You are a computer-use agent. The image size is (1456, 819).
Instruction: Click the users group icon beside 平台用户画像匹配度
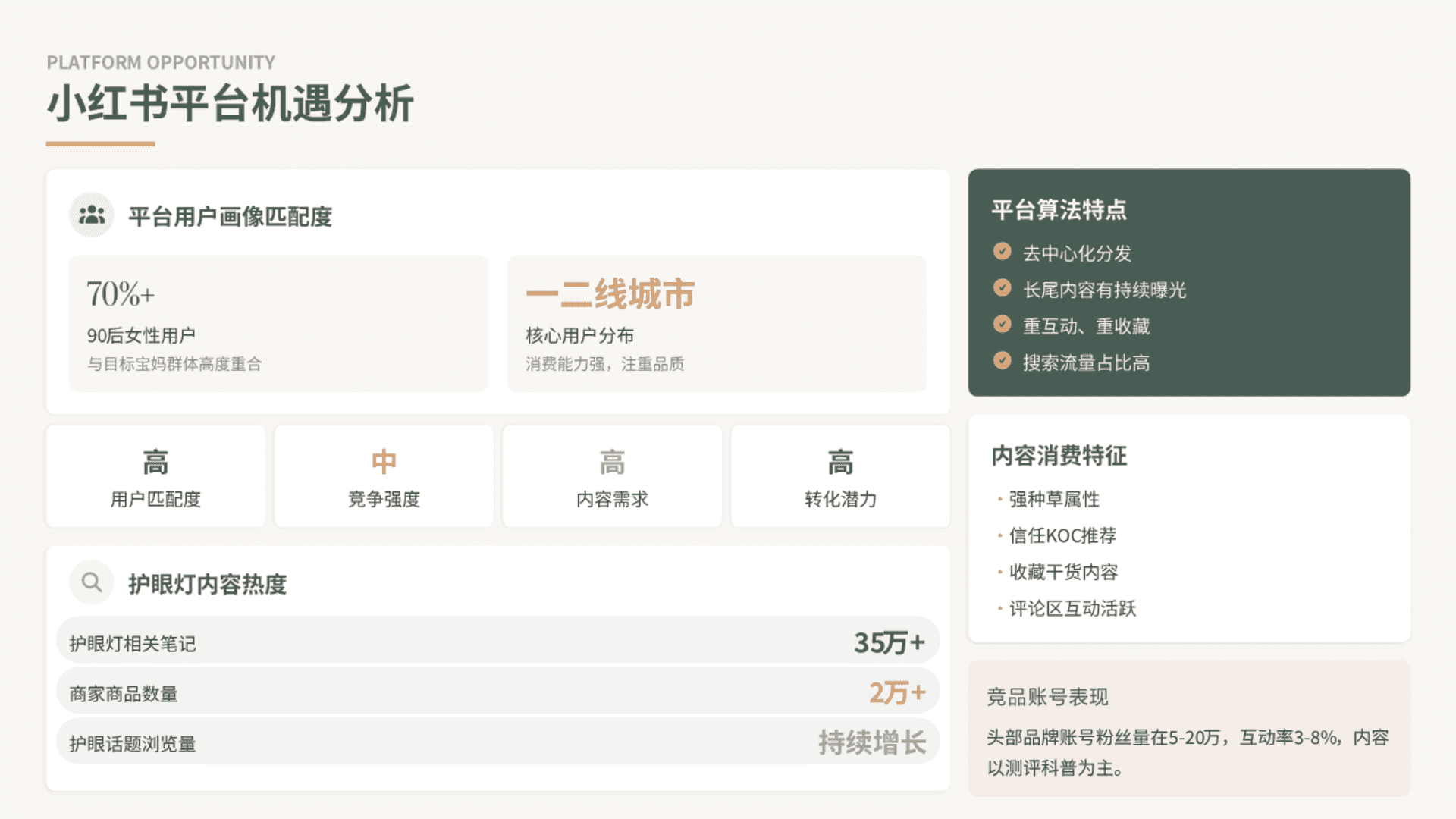pyautogui.click(x=92, y=215)
